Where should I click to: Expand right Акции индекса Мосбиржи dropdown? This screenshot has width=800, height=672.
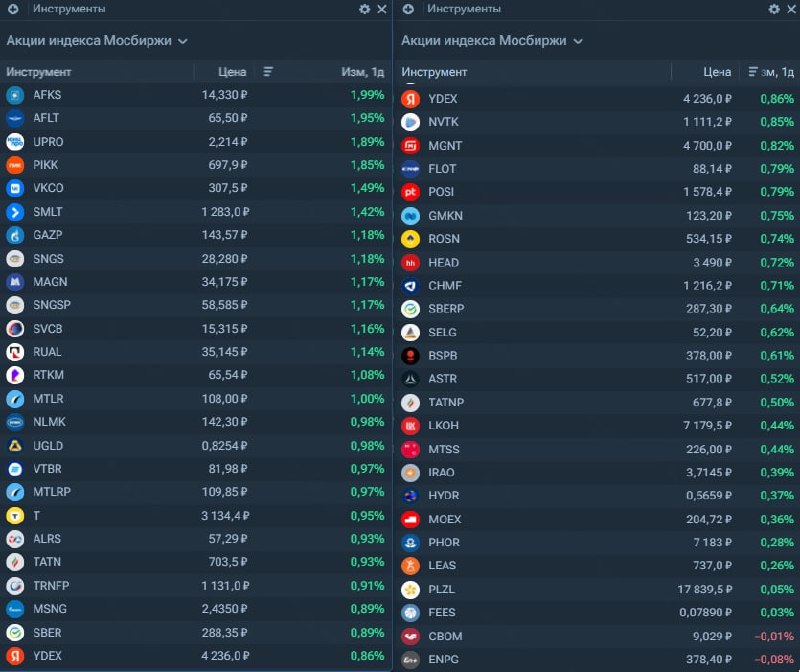[x=492, y=41]
